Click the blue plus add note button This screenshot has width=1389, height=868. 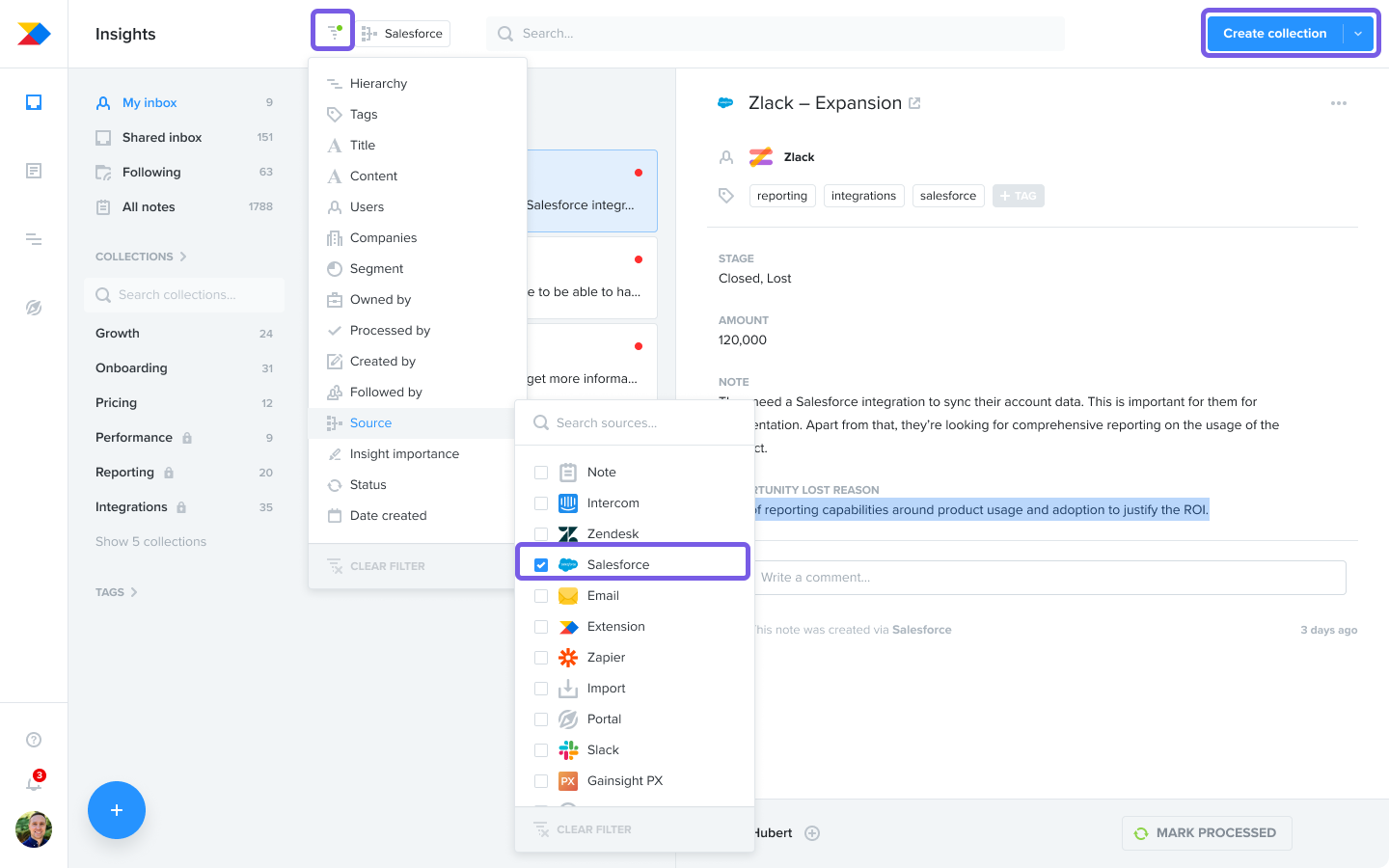coord(117,810)
